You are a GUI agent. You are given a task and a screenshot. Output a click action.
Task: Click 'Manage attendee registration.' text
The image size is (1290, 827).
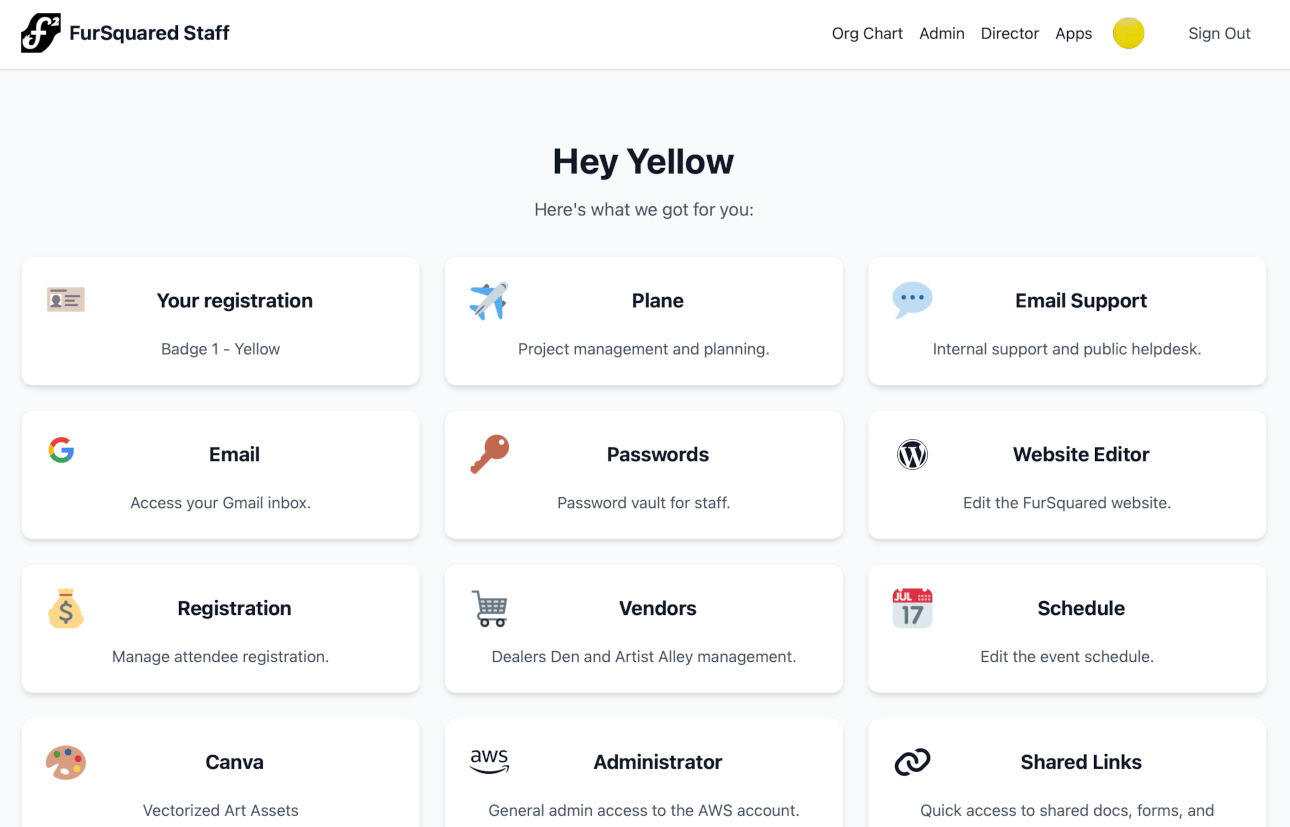220,657
